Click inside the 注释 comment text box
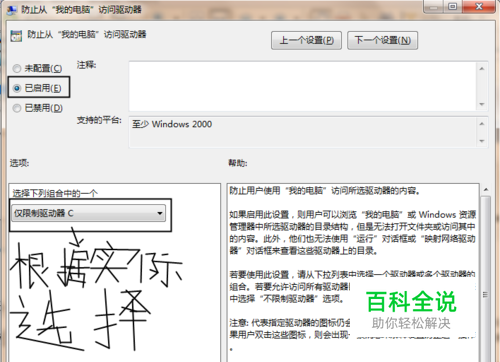Viewport: 500px width, 362px height. click(x=303, y=86)
